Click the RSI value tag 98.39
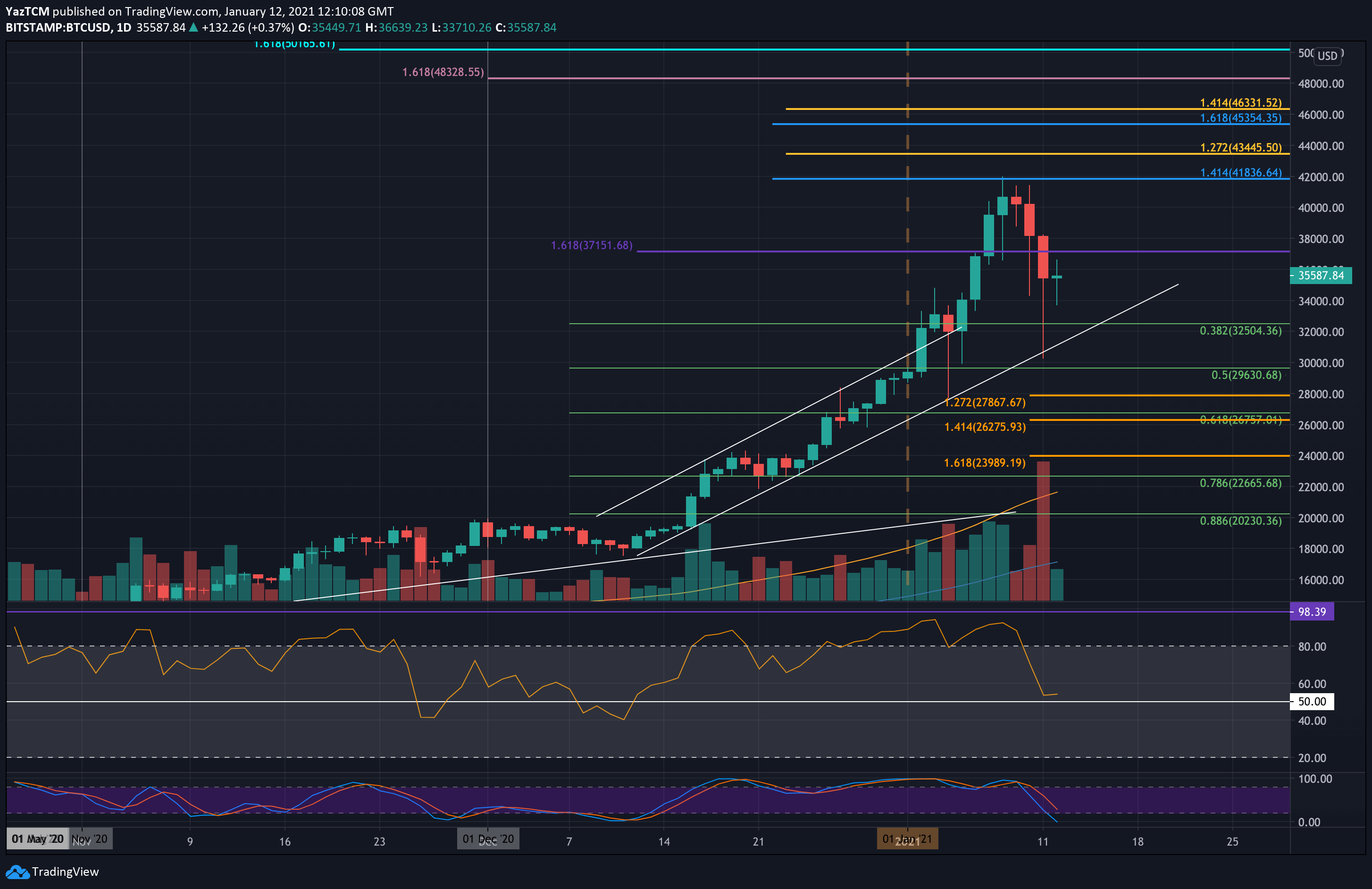This screenshot has height=889, width=1372. [x=1312, y=612]
